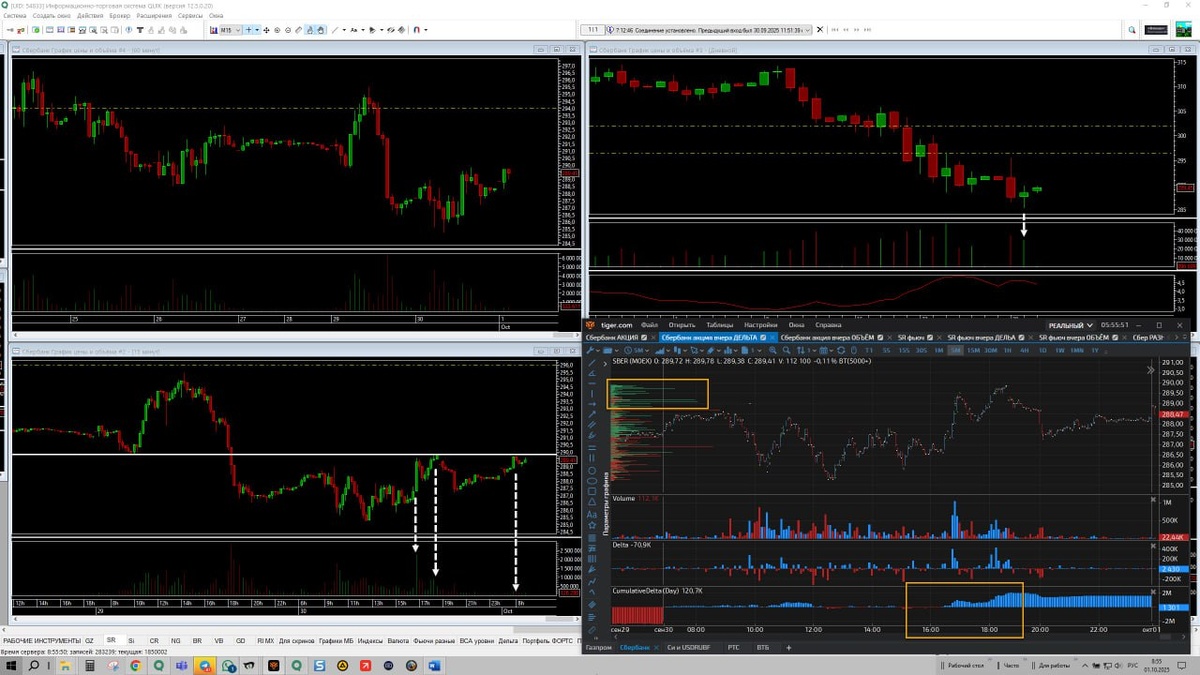The image size is (1200, 675).
Task: Add a new workspace tab with plus
Action: click(x=788, y=648)
